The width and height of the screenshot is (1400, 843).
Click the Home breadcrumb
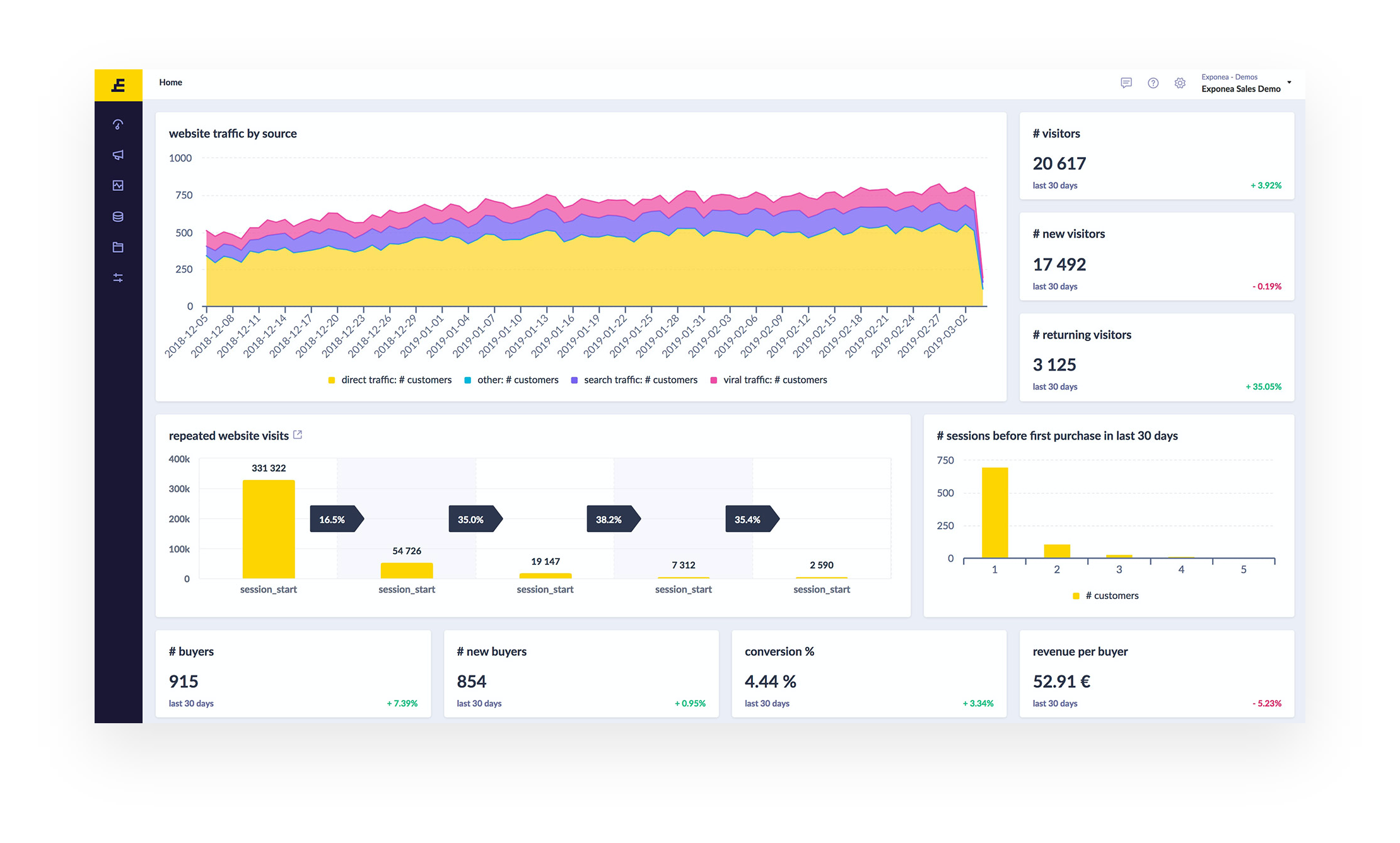(x=170, y=82)
